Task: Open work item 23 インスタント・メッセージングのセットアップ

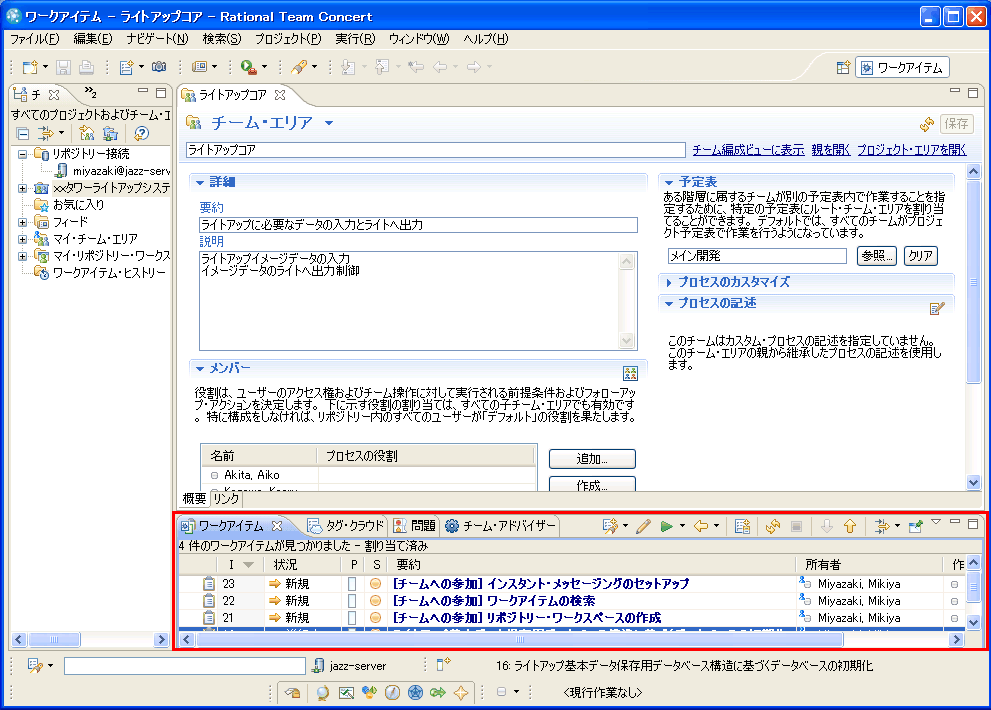Action: pyautogui.click(x=541, y=584)
